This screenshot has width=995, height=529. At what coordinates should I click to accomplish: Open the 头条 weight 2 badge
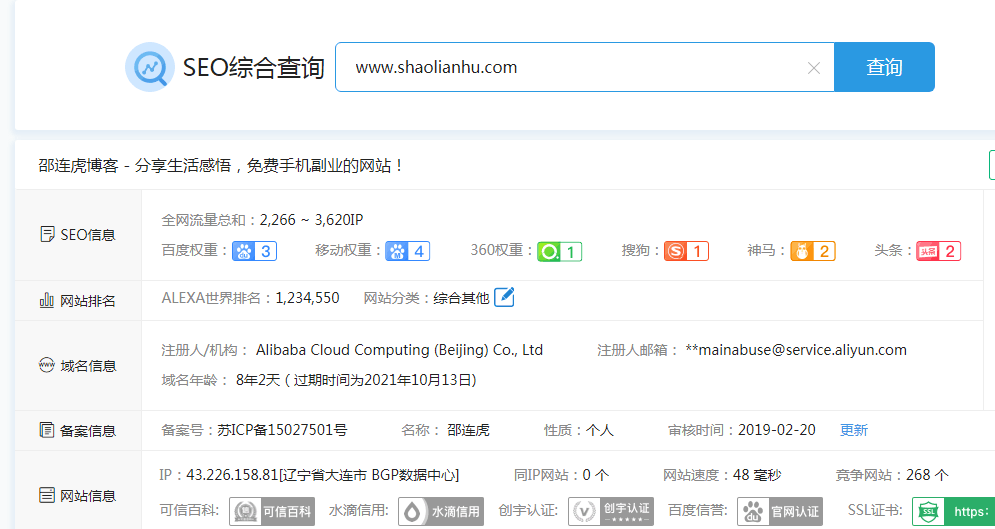click(939, 251)
